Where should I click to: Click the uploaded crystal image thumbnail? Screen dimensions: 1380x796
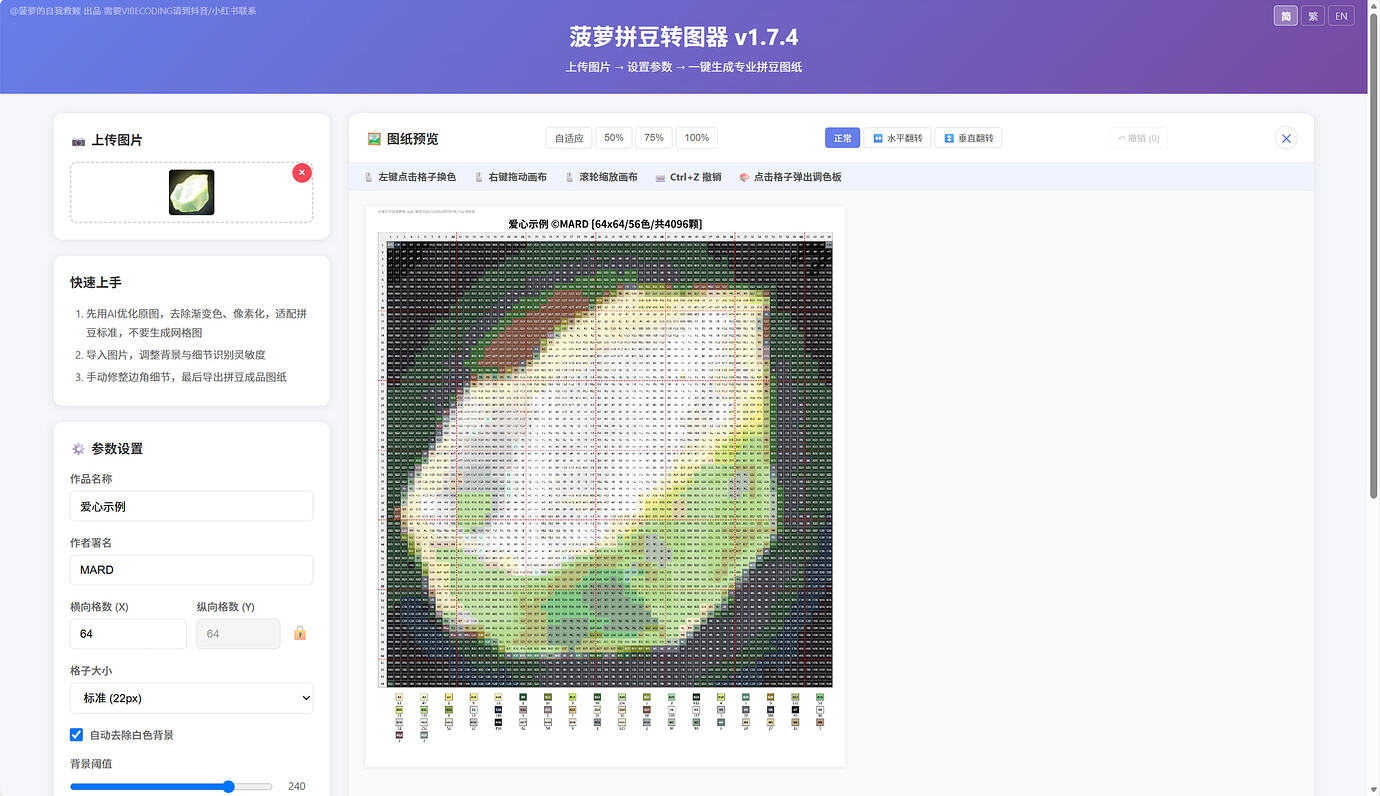(x=191, y=193)
